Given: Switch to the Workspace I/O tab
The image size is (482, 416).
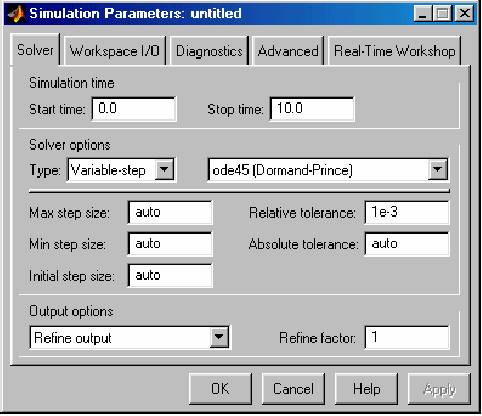Looking at the screenshot, I should [114, 51].
